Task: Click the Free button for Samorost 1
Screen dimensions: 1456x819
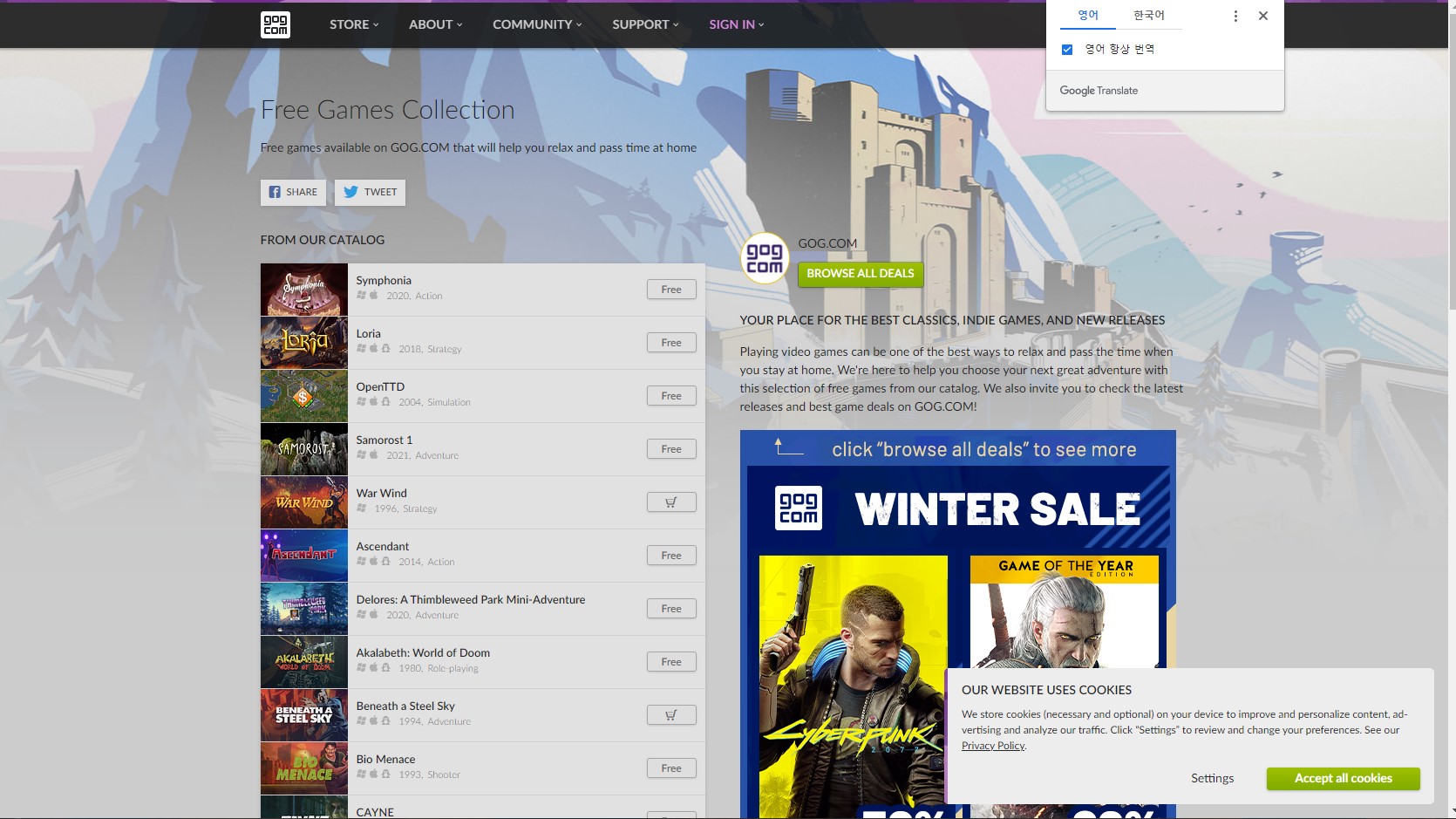Action: 671,449
